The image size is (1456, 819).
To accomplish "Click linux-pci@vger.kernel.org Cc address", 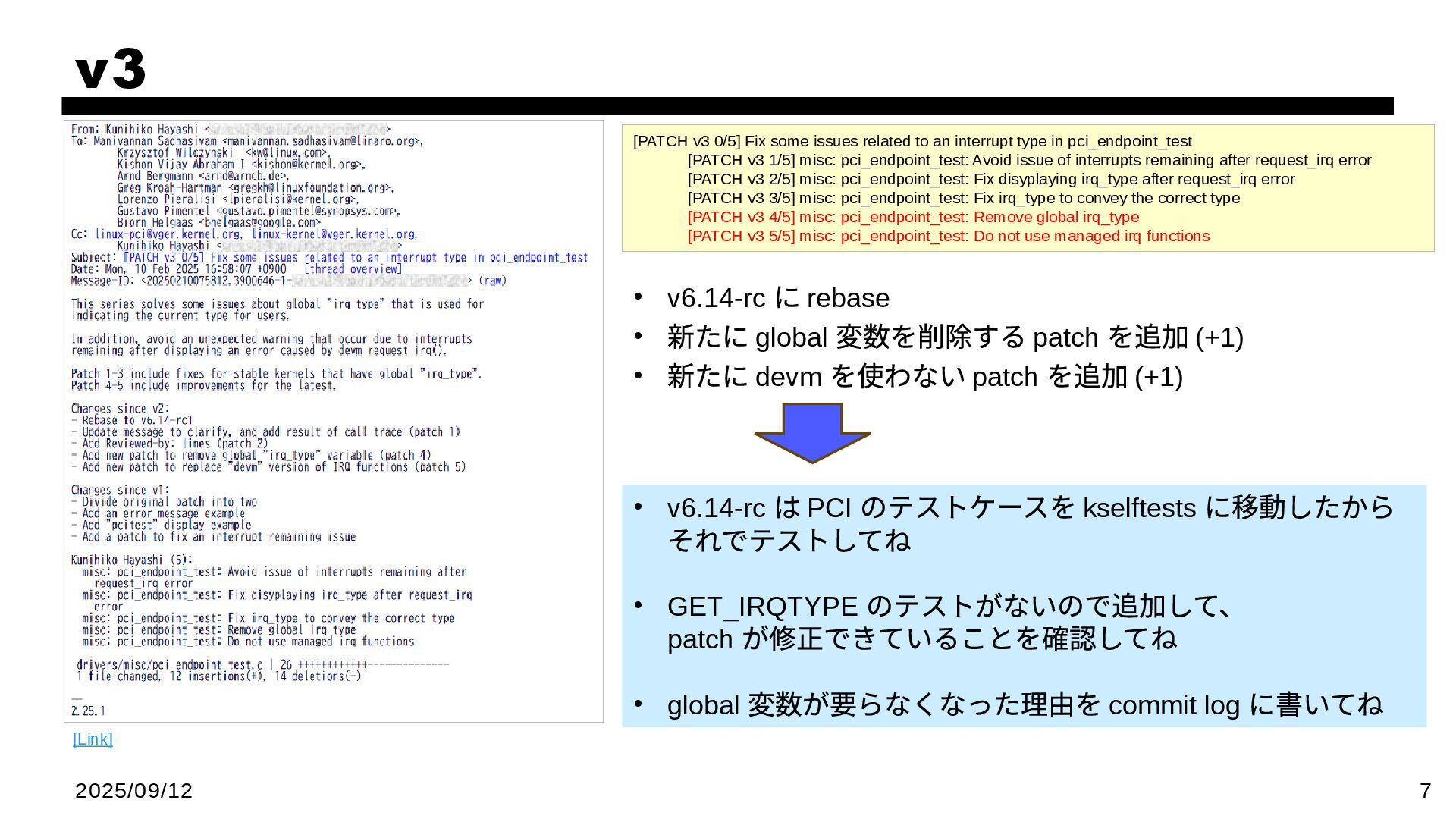I will coord(168,234).
